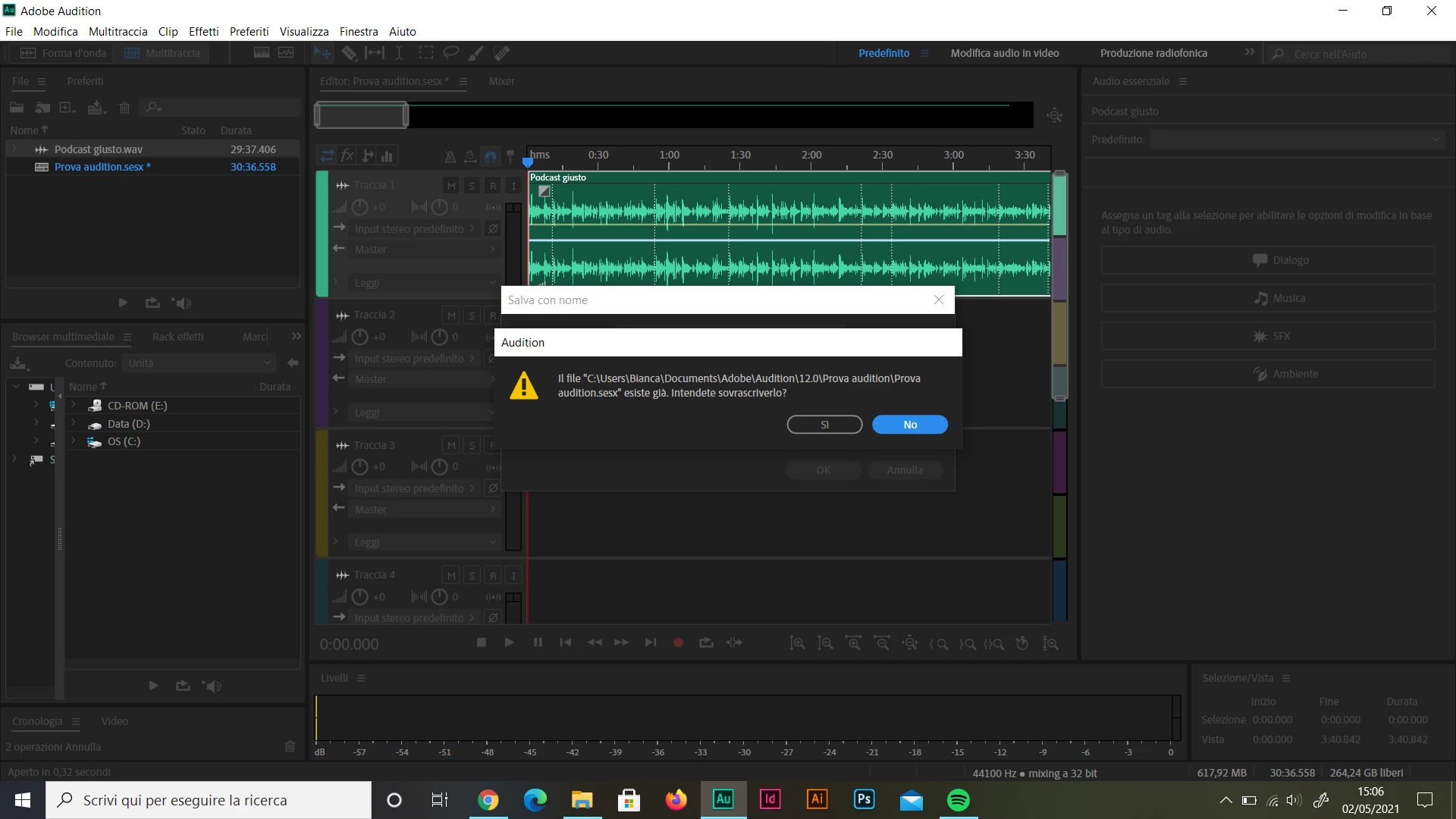Select the Razor tool in toolbar
The image size is (1456, 819).
coord(349,53)
